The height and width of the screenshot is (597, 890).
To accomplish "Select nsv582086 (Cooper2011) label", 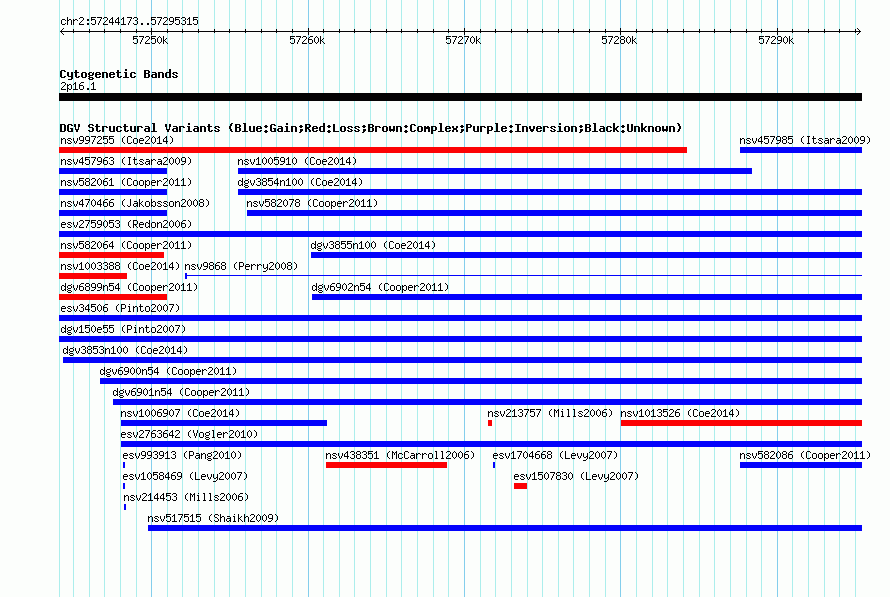I will [805, 455].
